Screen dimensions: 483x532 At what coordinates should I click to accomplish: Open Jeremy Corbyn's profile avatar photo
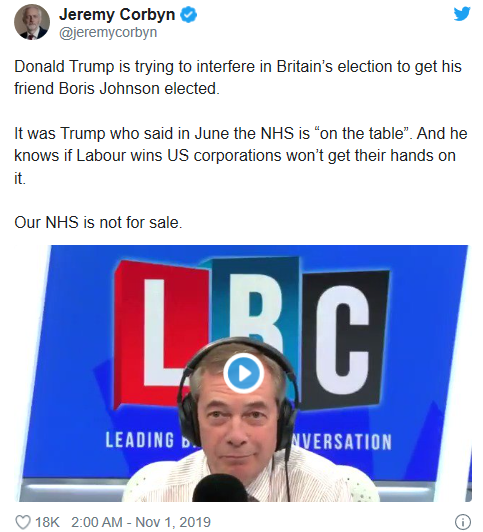tap(32, 22)
